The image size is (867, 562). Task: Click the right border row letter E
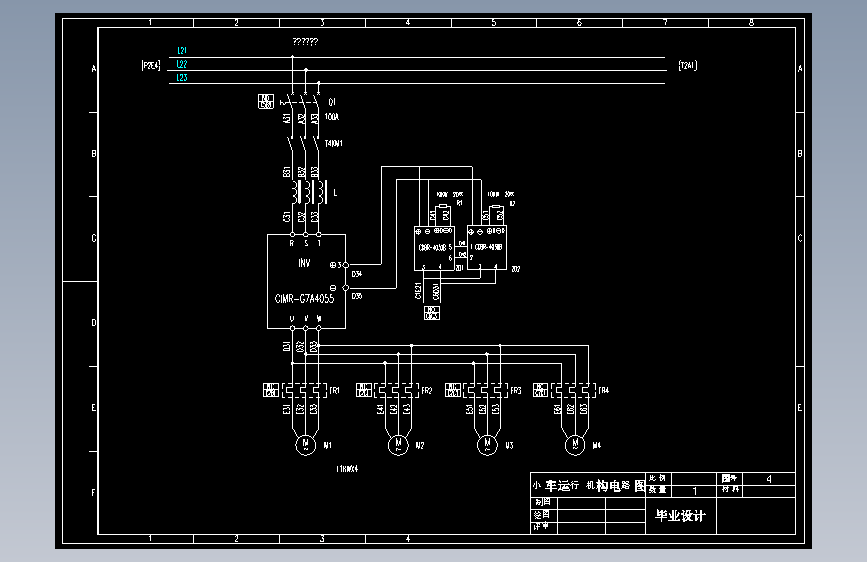pos(800,408)
